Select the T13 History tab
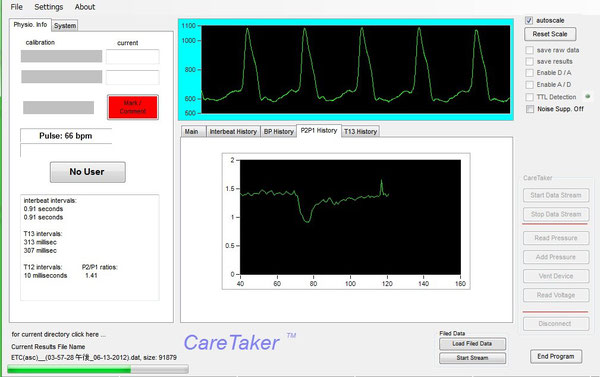600x377 pixels. [360, 131]
